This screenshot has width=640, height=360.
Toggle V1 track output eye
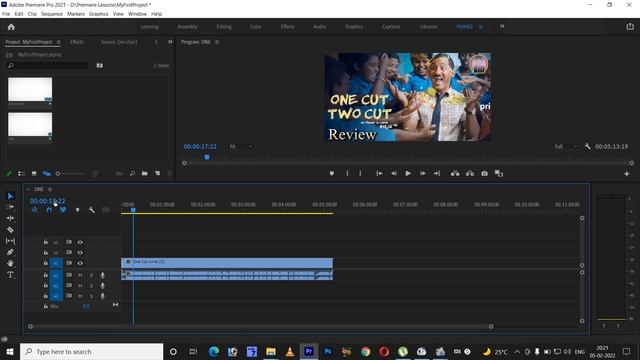[x=80, y=263]
